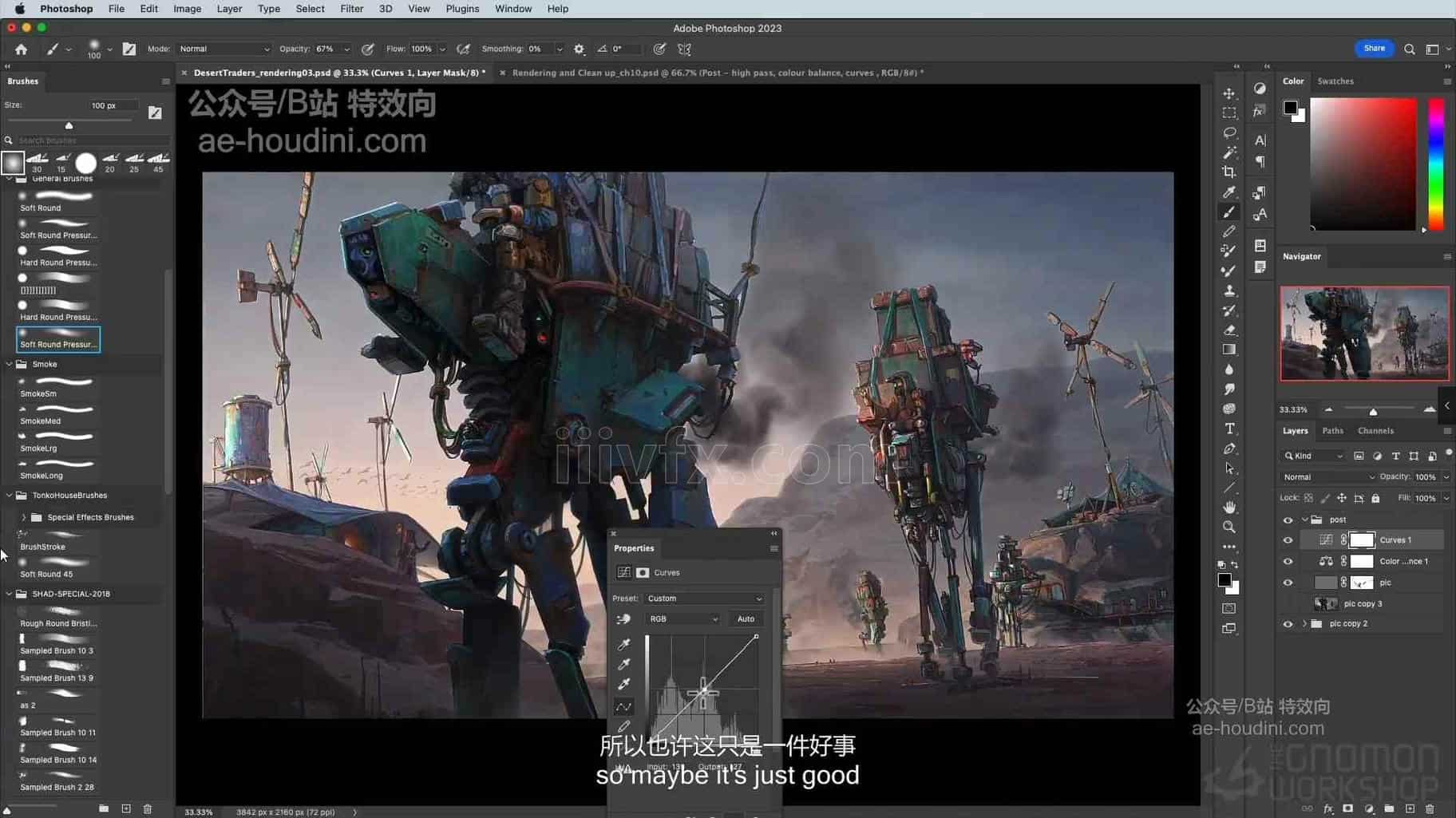The height and width of the screenshot is (818, 1456).
Task: Select the Blur tool
Action: point(1229,369)
